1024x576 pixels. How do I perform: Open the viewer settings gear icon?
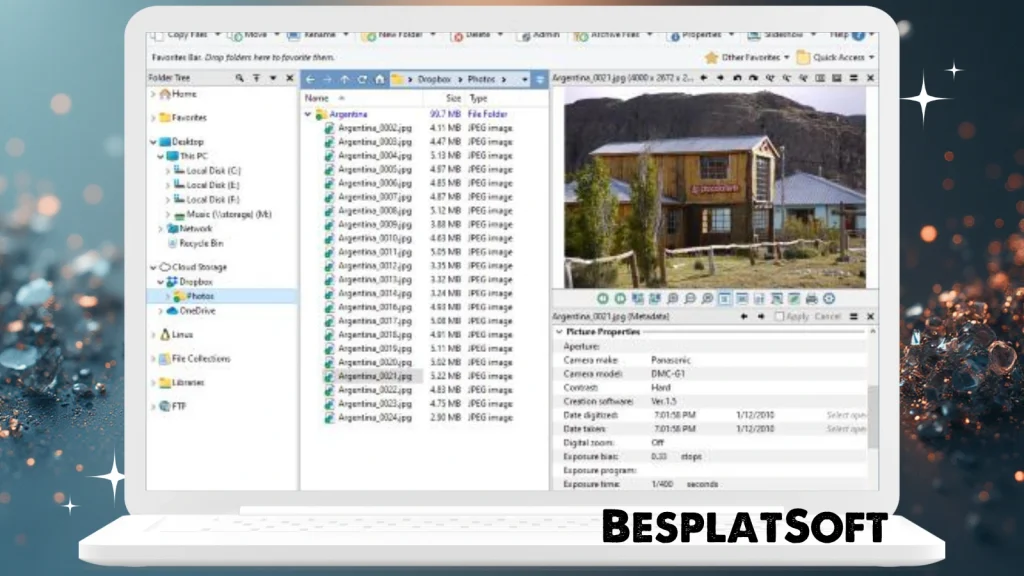829,298
